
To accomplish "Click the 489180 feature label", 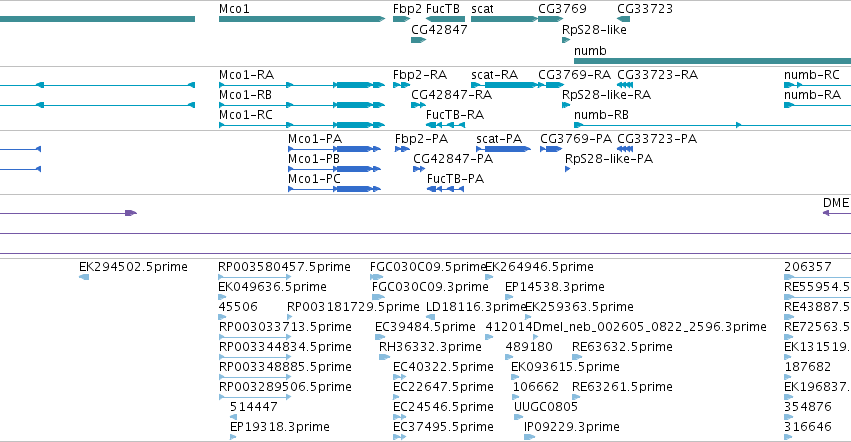I will tap(529, 347).
